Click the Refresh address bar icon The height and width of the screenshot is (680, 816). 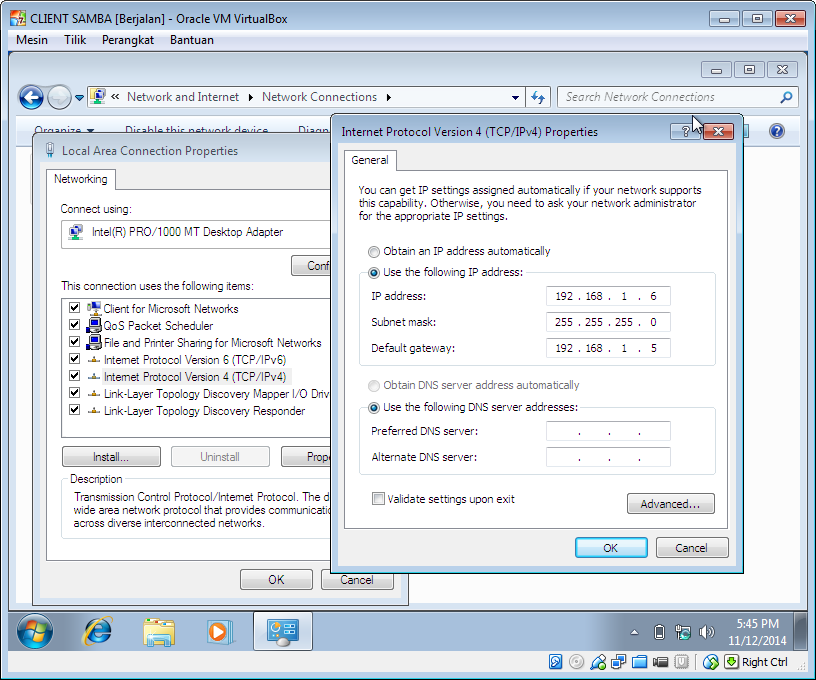tap(538, 97)
